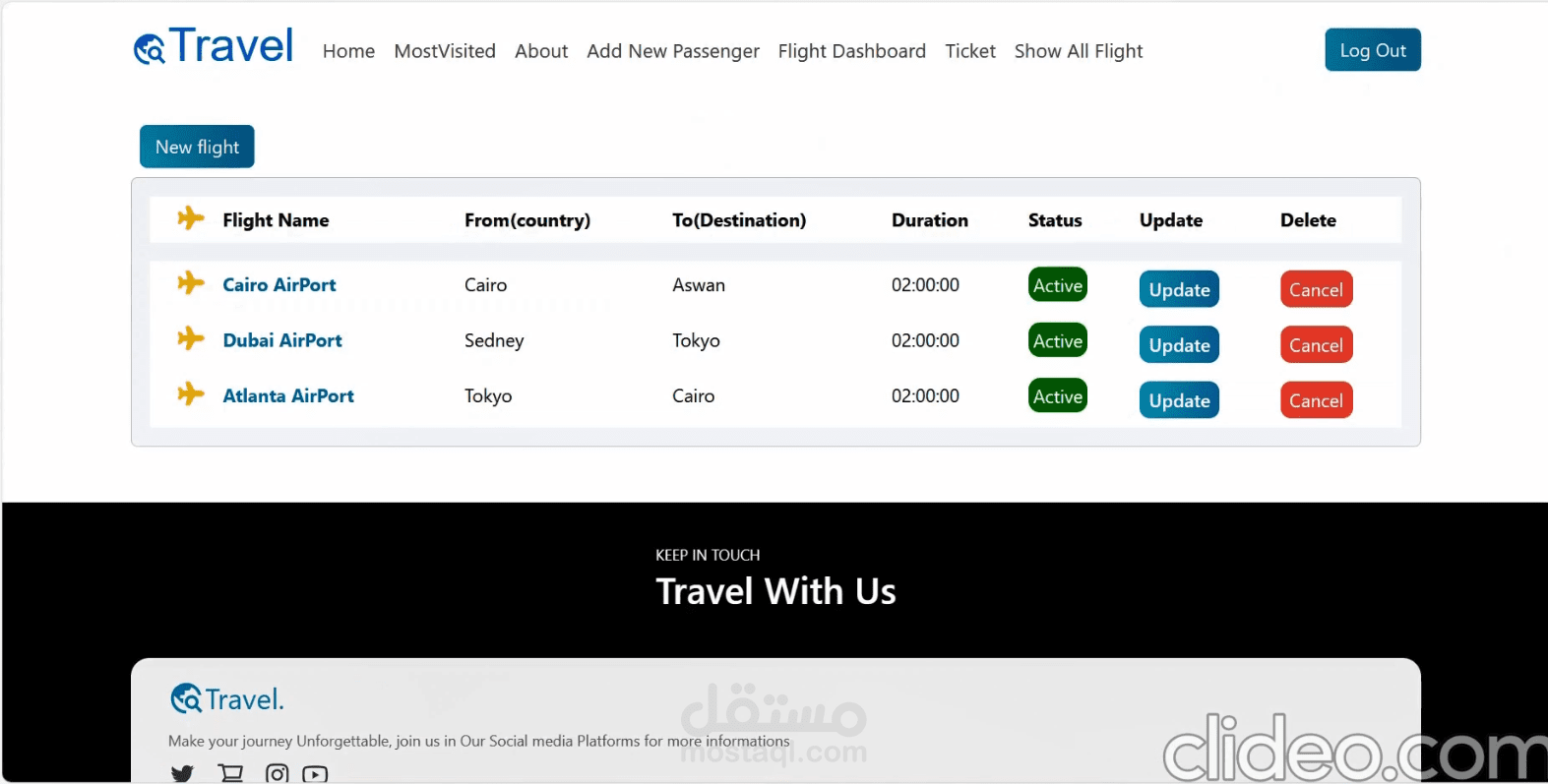Click the airplane icon beside Dubai AirPort
1548x784 pixels.
coord(190,339)
